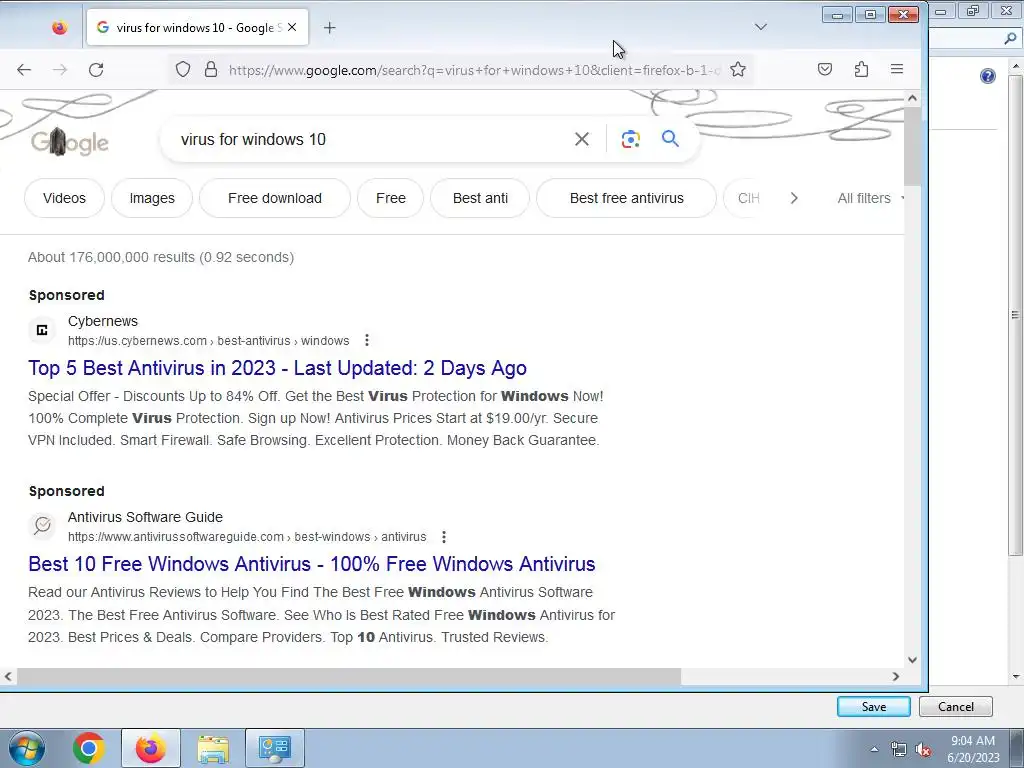Click the antivirussoftwareguide.com url text
Image resolution: width=1024 pixels, height=768 pixels.
click(247, 537)
